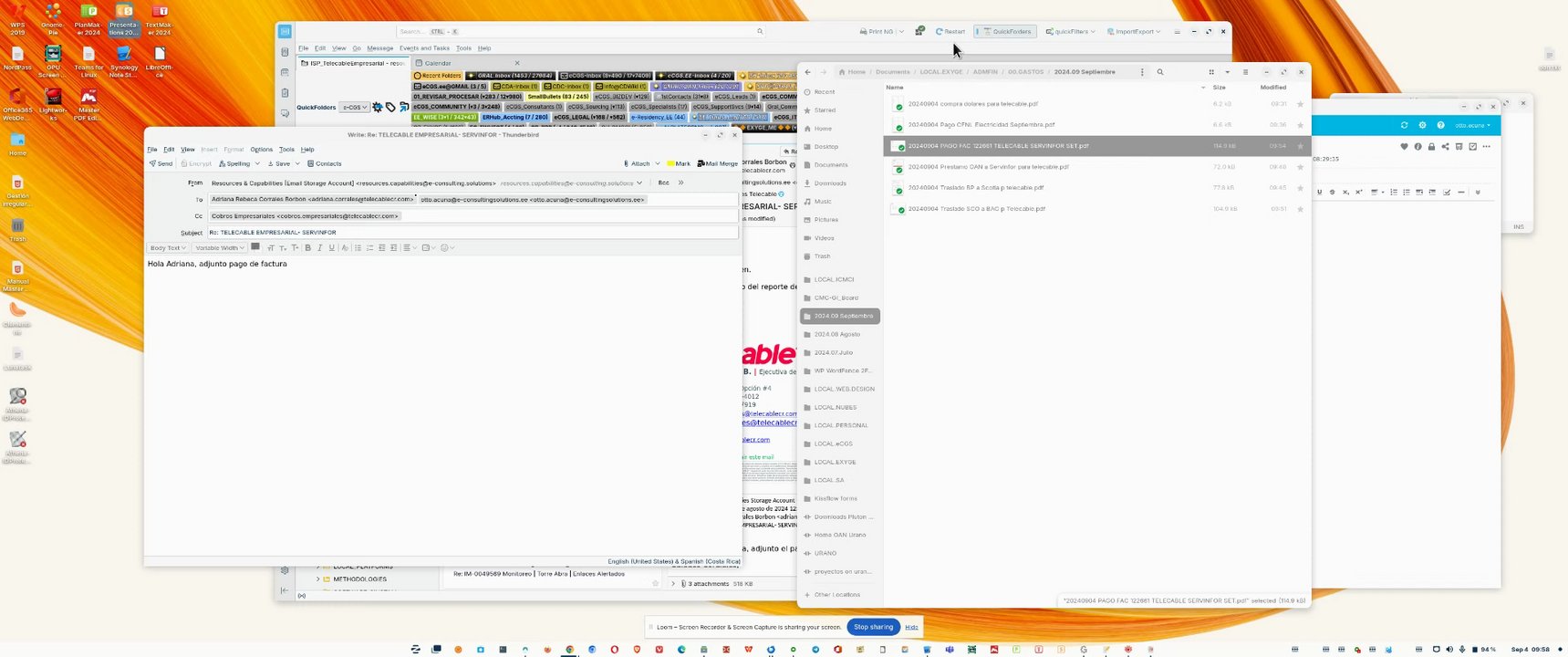
Task: Send the composed email
Action: pos(161,163)
